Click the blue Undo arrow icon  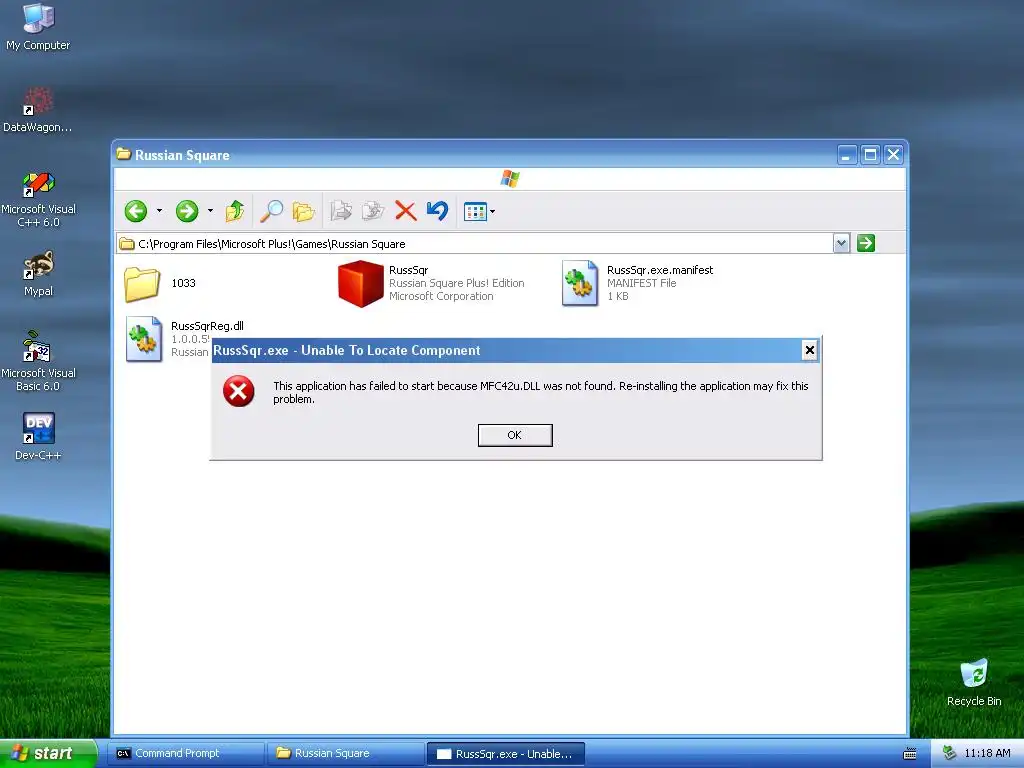[x=438, y=211]
